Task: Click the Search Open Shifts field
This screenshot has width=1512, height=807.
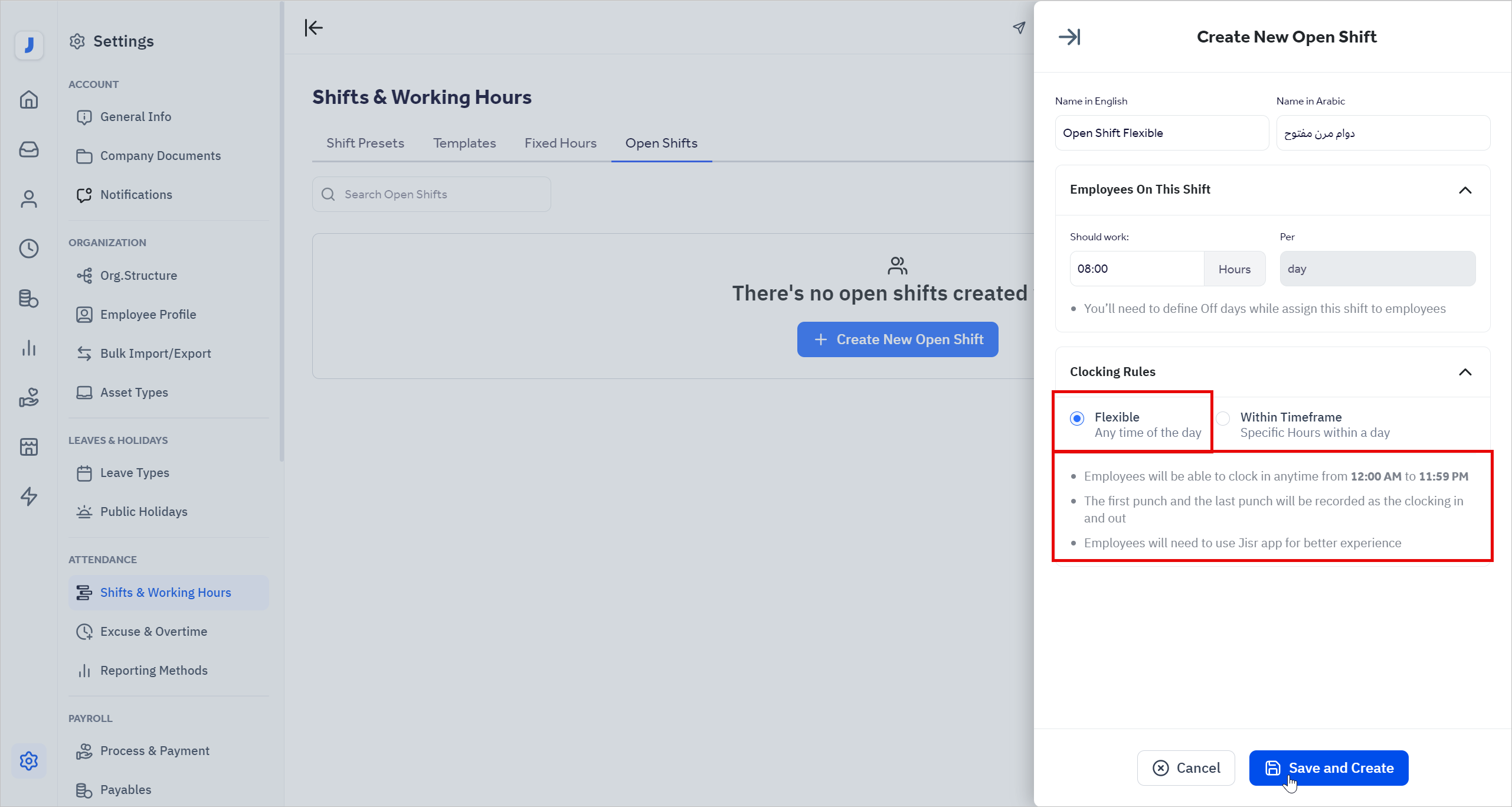Action: coord(431,194)
